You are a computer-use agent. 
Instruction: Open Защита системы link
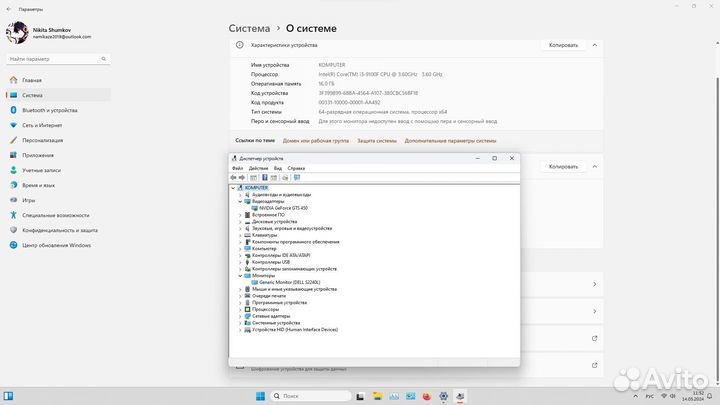coord(377,141)
